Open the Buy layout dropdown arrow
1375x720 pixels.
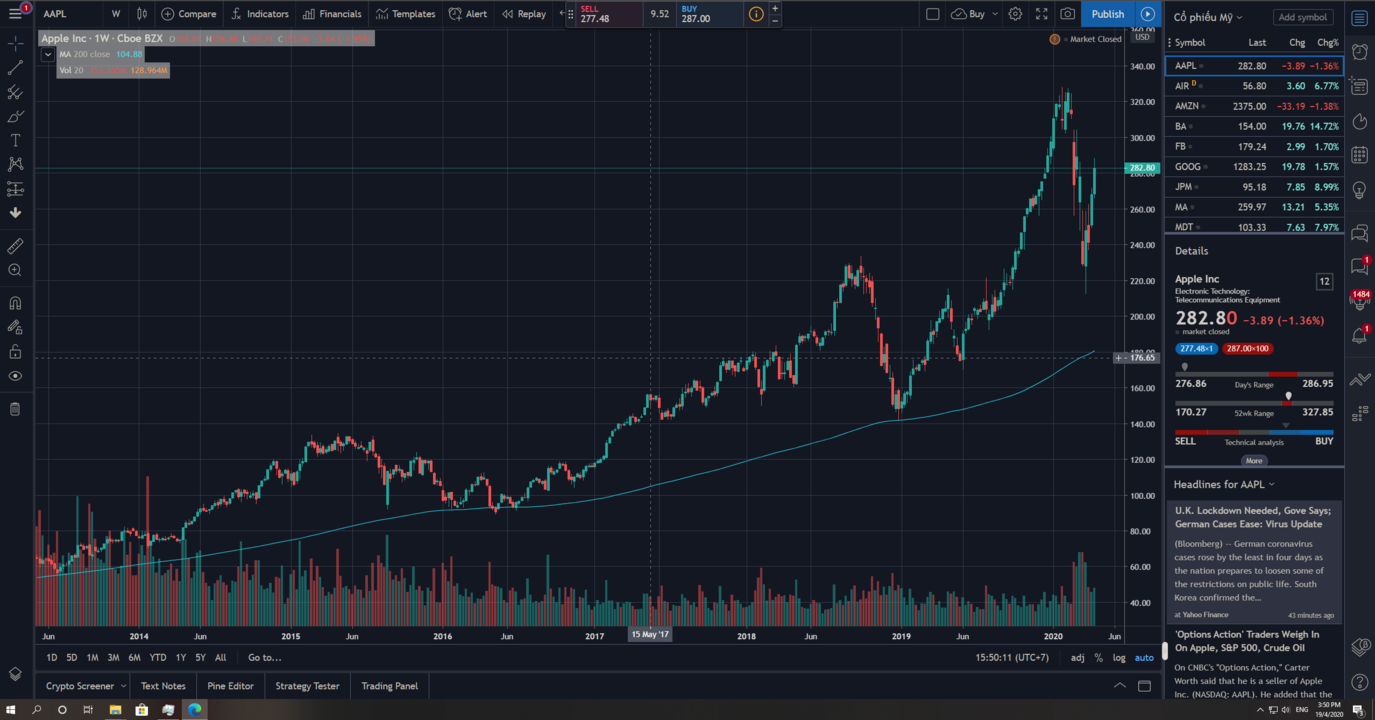[994, 14]
